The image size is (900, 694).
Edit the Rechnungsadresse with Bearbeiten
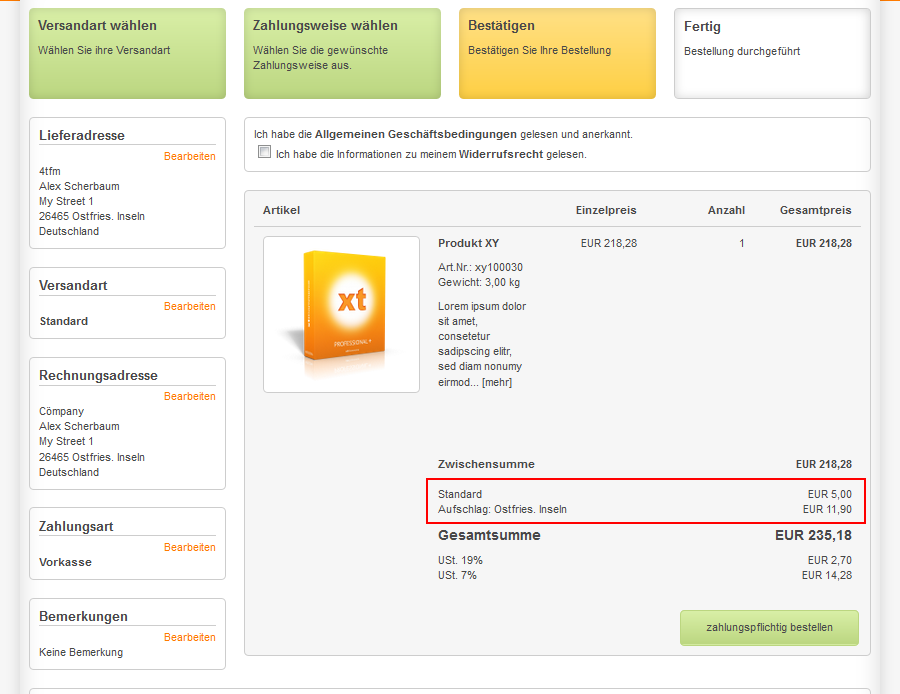pos(189,396)
